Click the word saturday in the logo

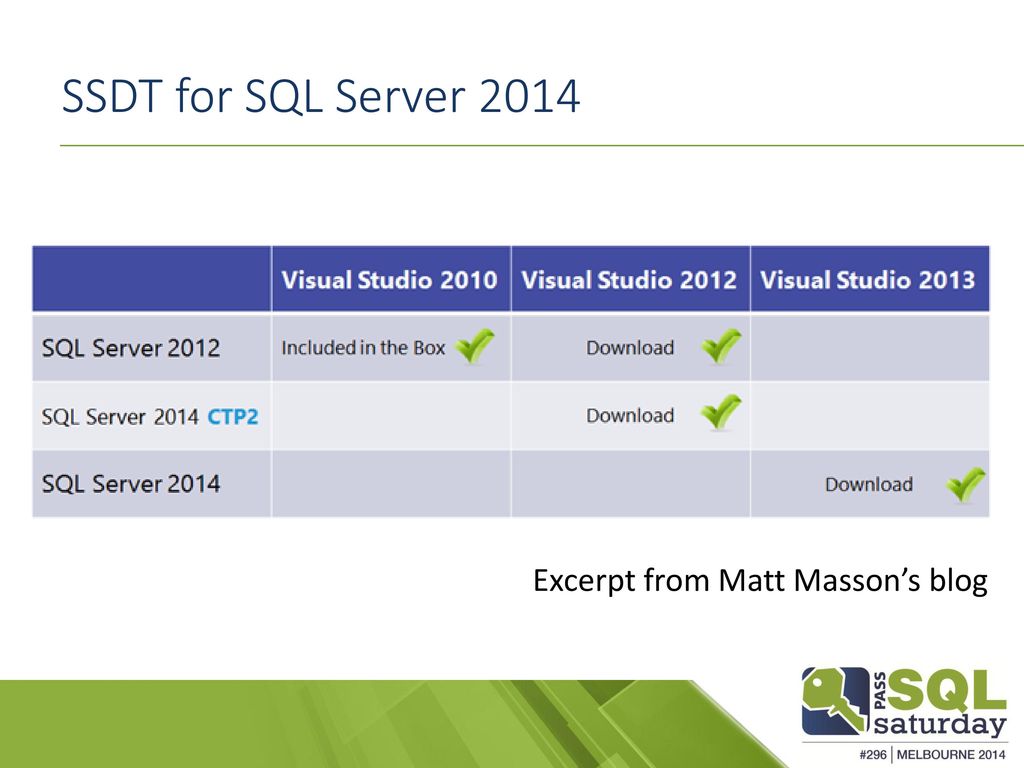940,724
